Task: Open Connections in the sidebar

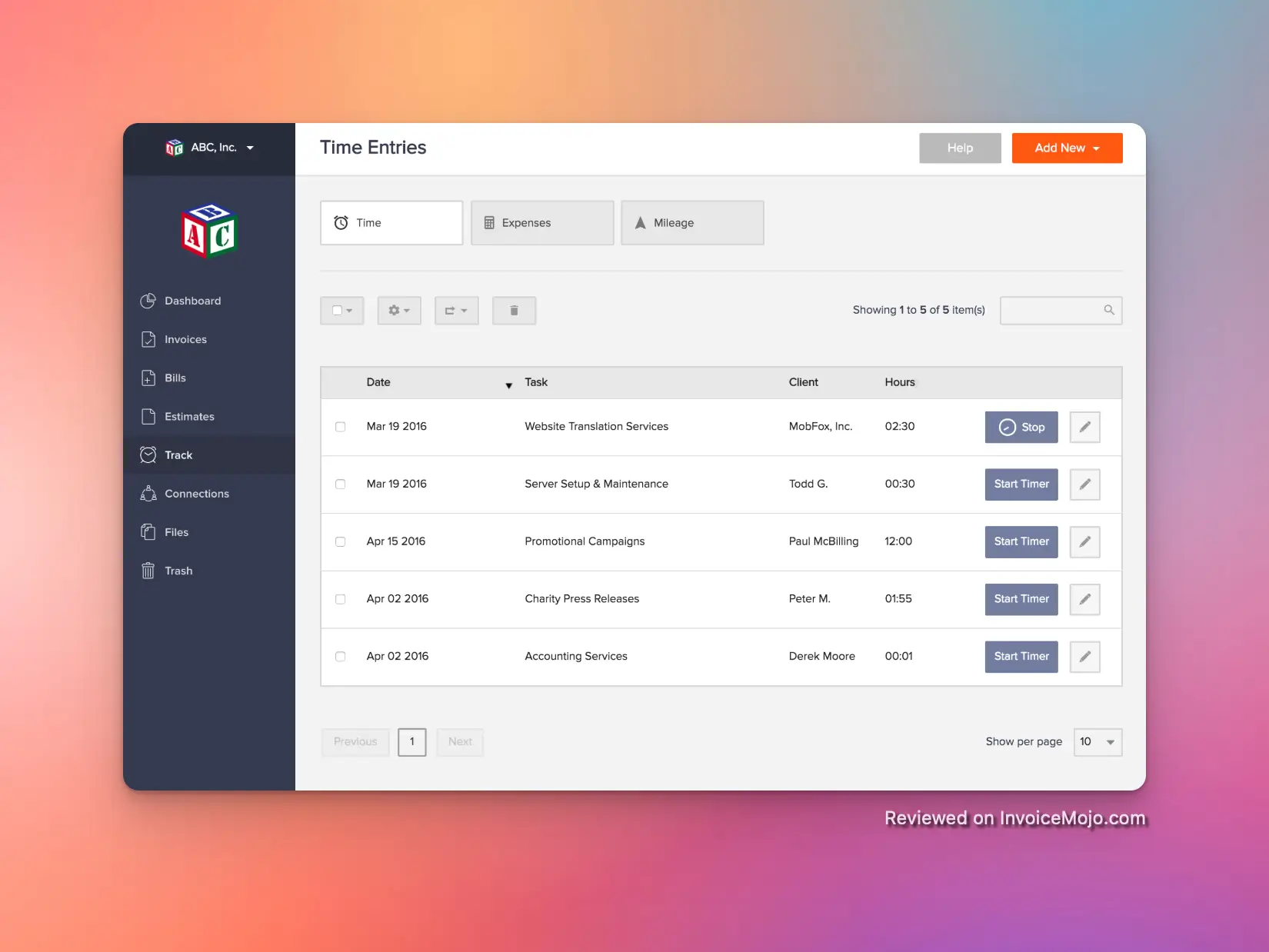Action: point(196,494)
